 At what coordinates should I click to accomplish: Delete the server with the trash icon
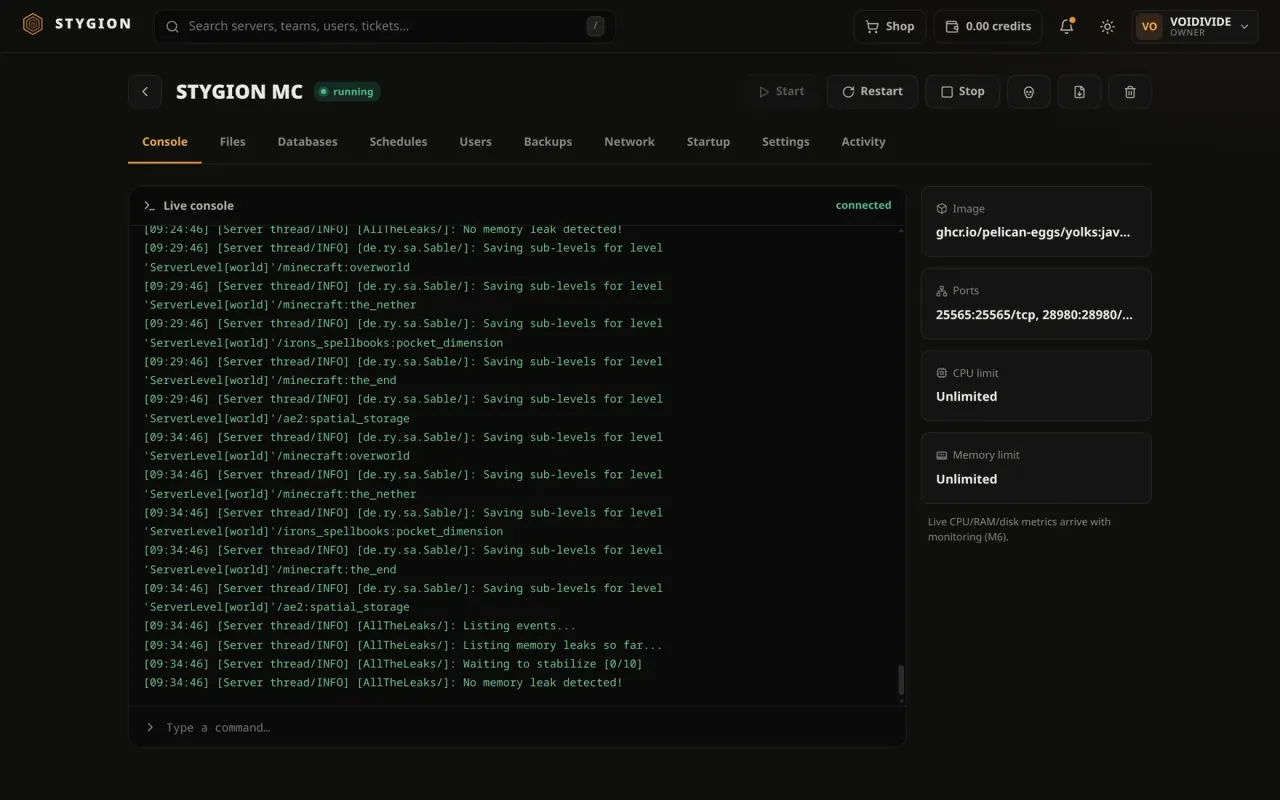1130,92
